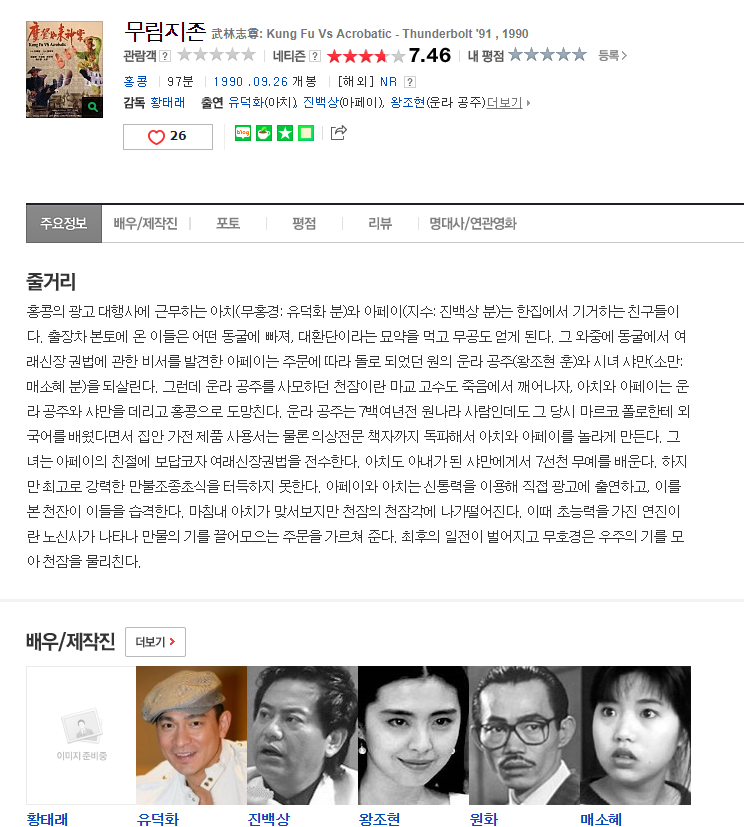Open the 배우/제작진 tab
Viewport: 744px width, 827px height.
tap(146, 224)
